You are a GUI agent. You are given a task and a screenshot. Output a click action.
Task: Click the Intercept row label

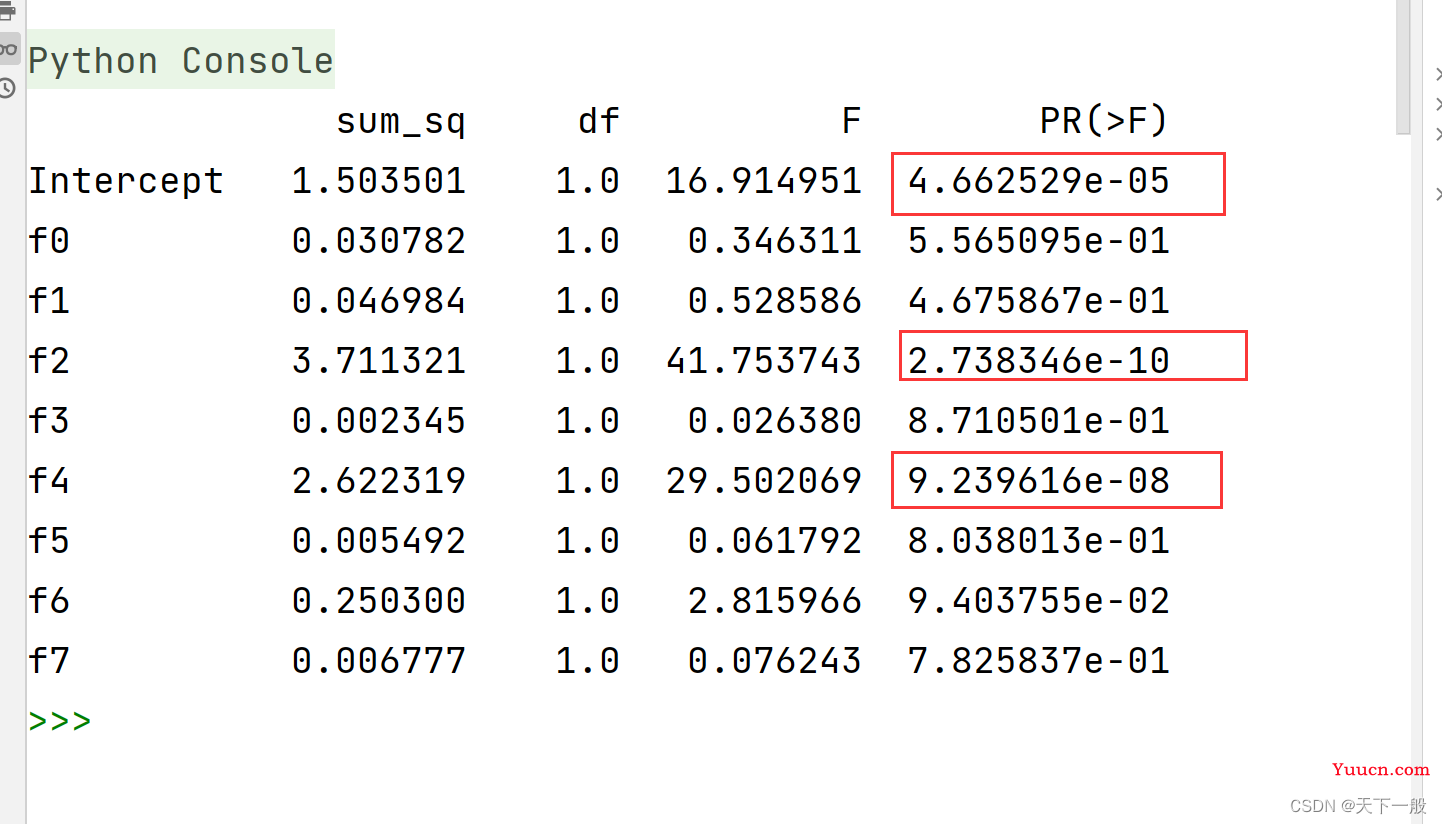coord(125,181)
